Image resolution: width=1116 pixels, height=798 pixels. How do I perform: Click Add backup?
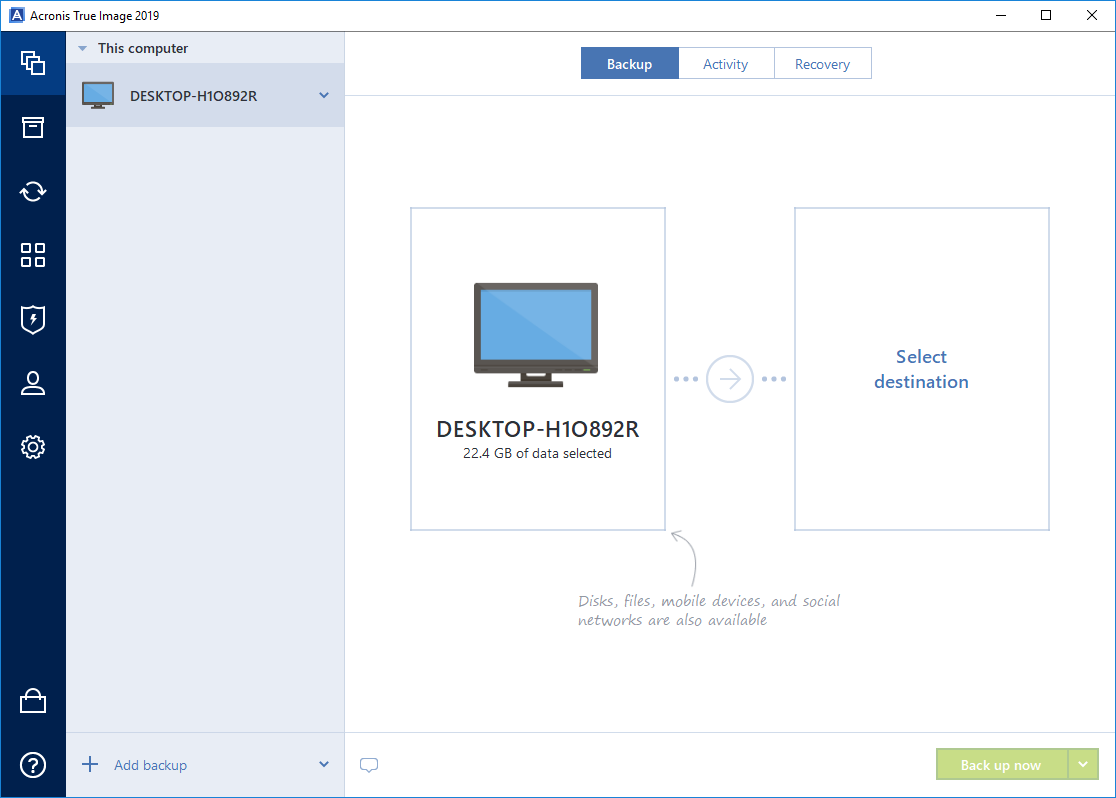click(150, 765)
